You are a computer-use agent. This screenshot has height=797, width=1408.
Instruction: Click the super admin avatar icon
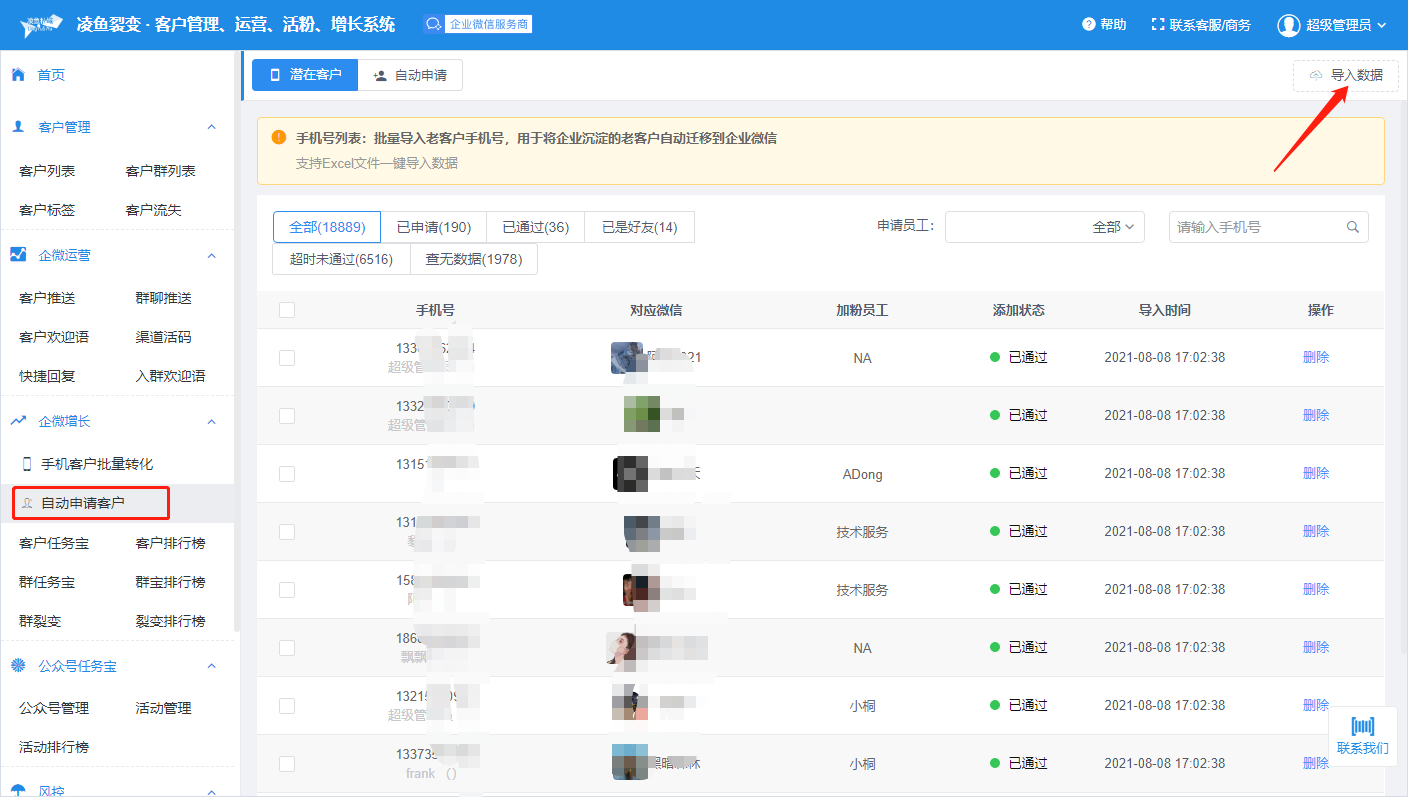pyautogui.click(x=1288, y=25)
